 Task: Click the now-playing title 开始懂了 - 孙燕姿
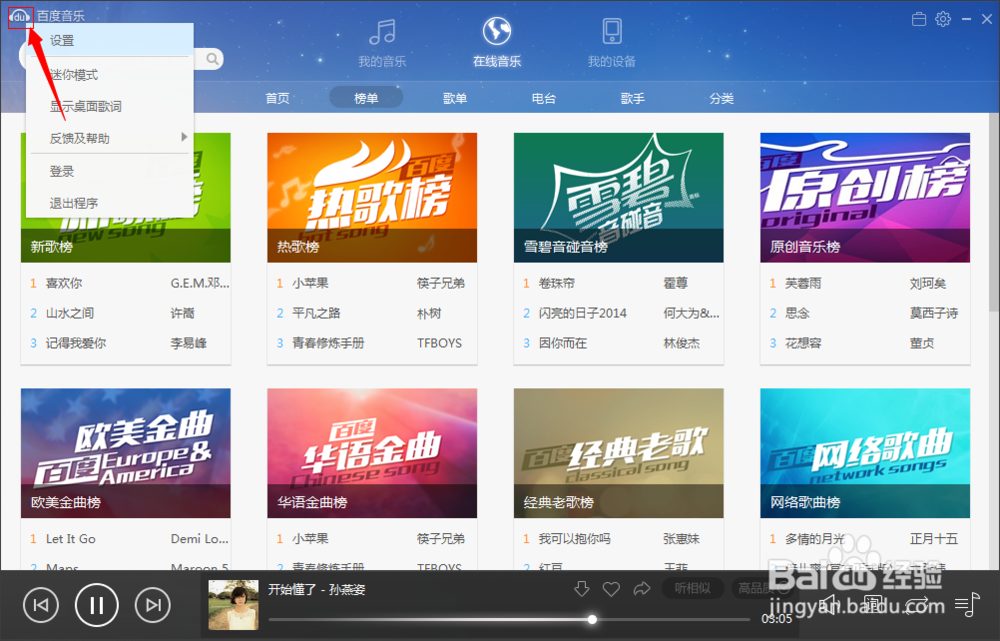tap(316, 589)
